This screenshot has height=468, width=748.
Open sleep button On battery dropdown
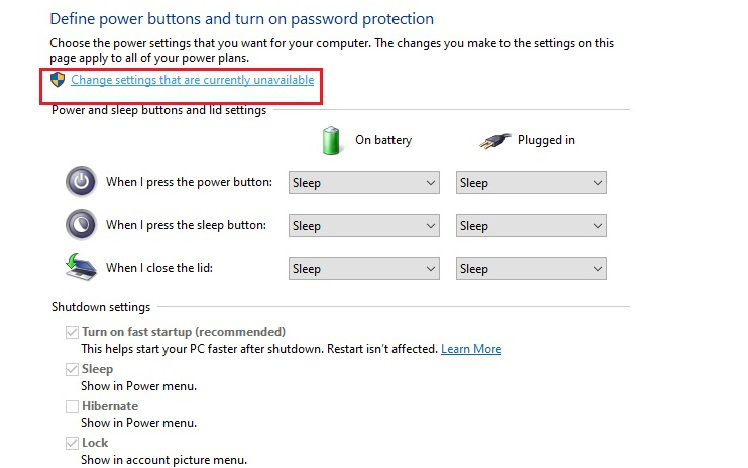click(x=364, y=226)
